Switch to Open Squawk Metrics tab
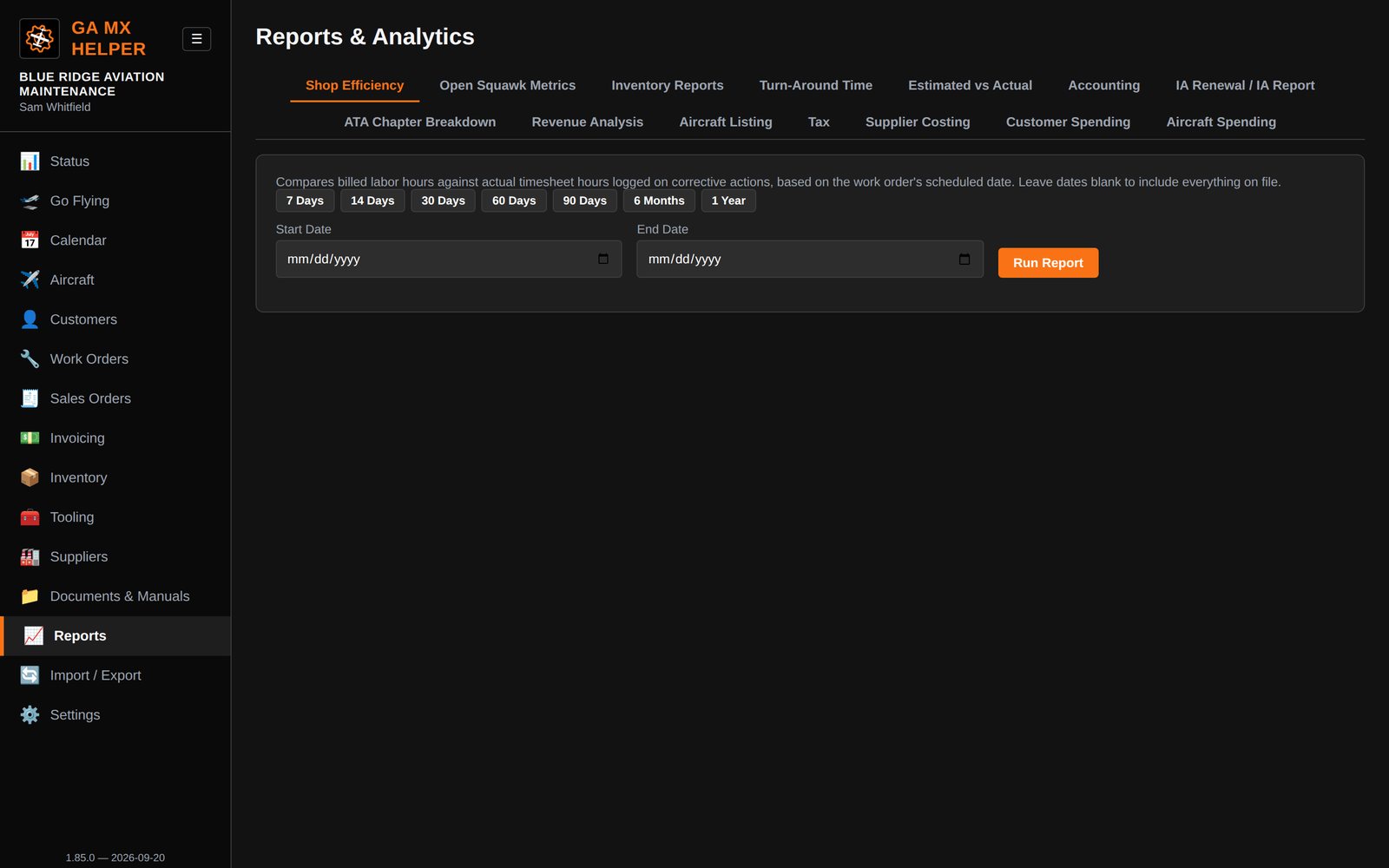The height and width of the screenshot is (868, 1389). tap(507, 85)
